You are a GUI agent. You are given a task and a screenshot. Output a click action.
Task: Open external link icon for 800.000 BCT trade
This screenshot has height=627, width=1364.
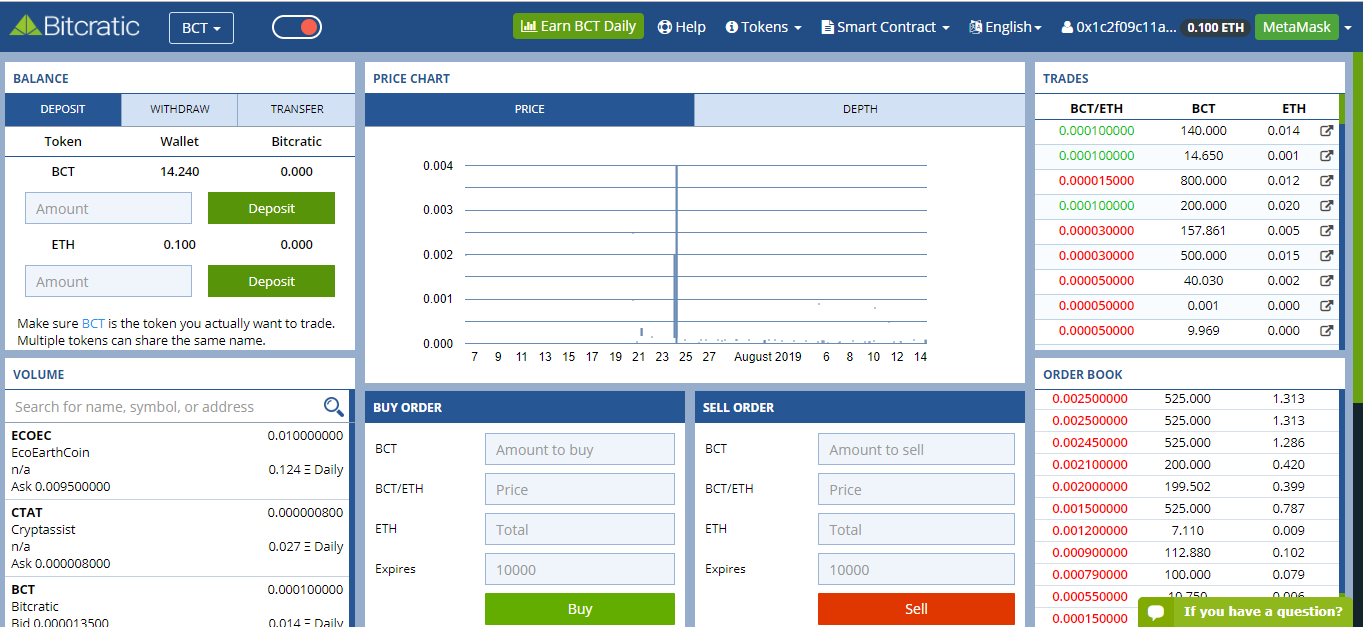tap(1326, 181)
